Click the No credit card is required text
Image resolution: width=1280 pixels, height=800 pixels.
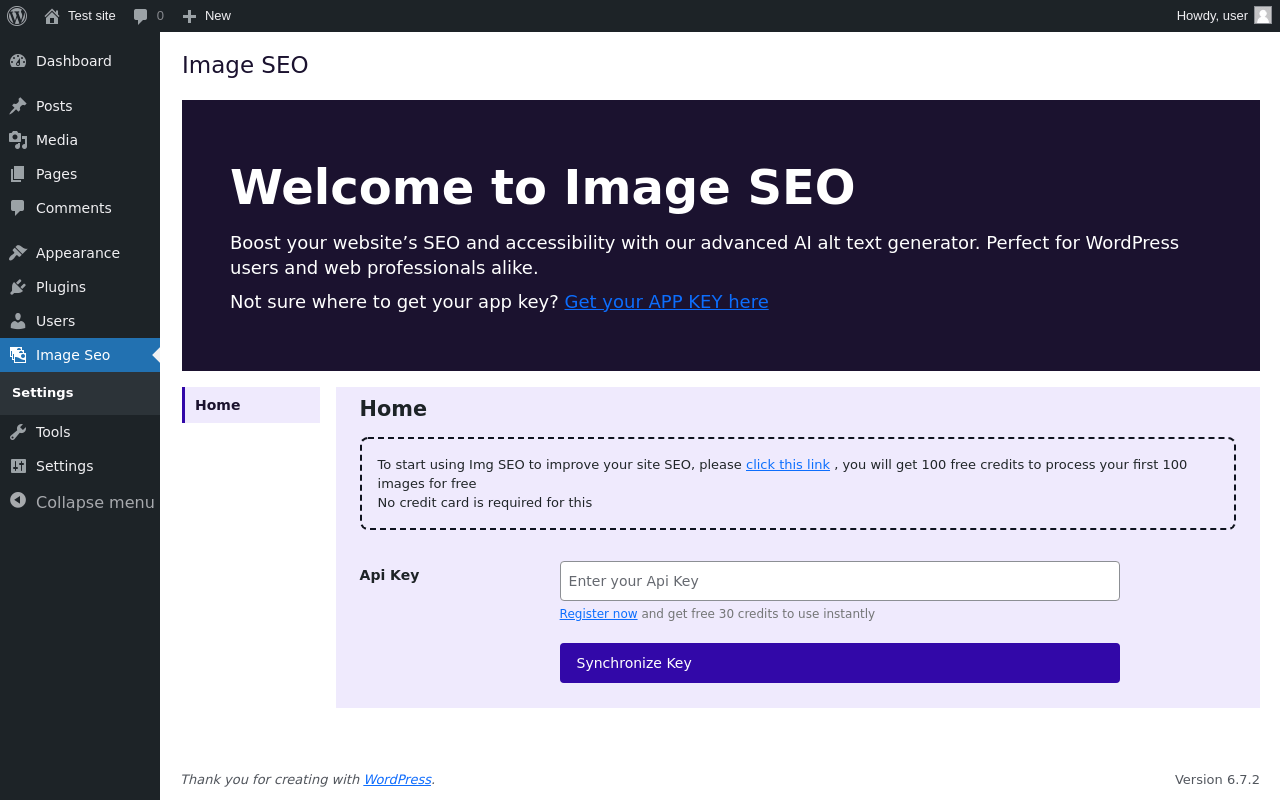(485, 503)
